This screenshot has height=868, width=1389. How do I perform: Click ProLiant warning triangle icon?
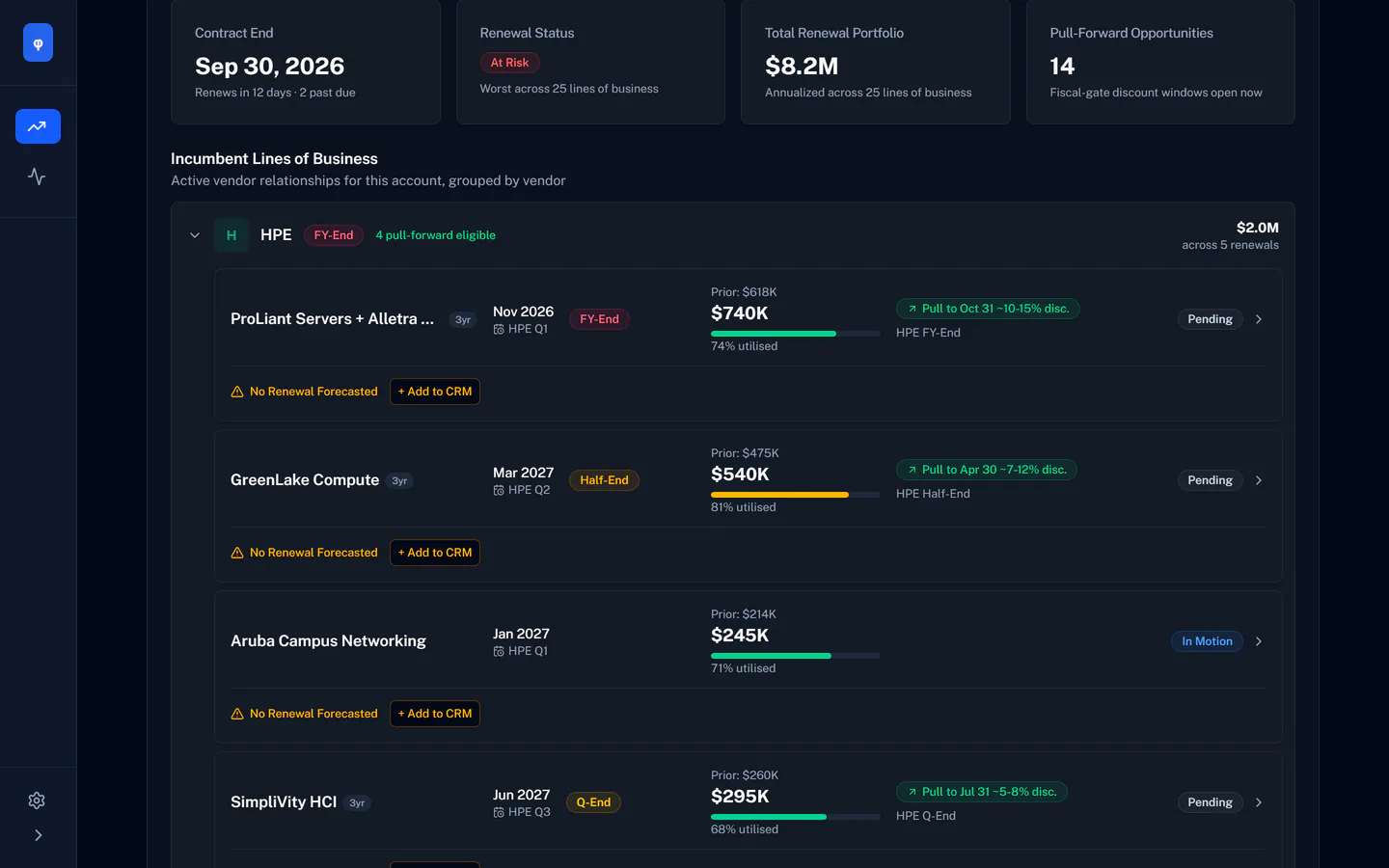[x=237, y=392]
